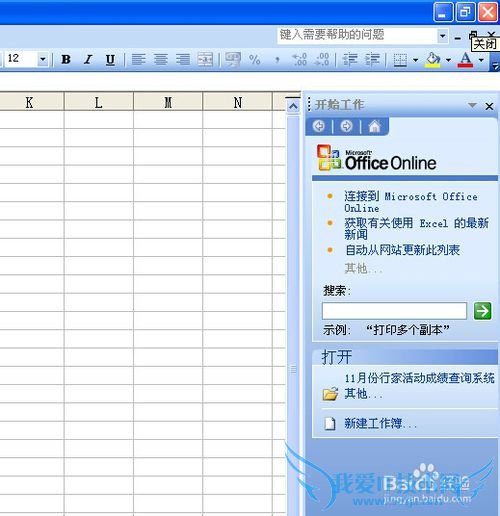Apply yellow fill color
The image size is (500, 516).
(432, 60)
